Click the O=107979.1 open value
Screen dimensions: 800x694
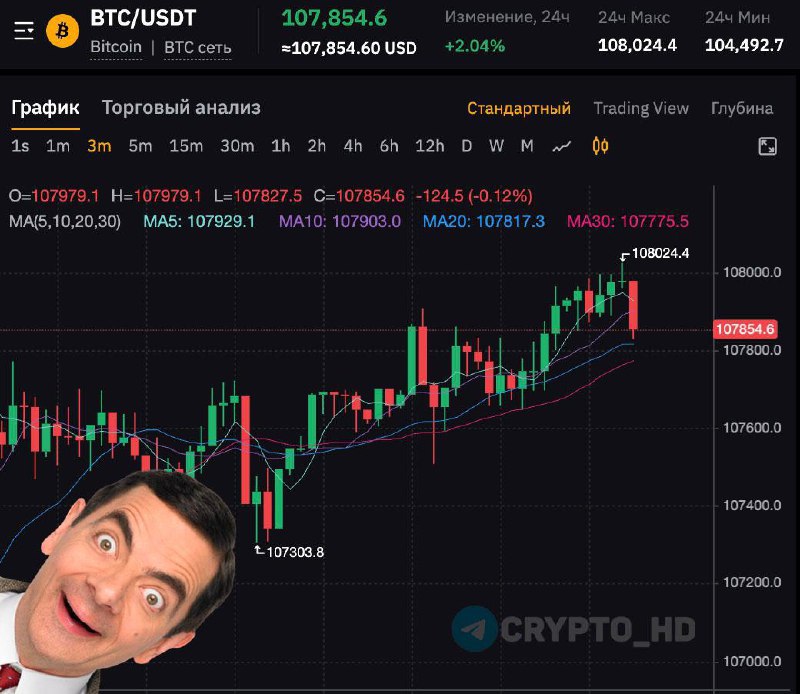click(54, 196)
